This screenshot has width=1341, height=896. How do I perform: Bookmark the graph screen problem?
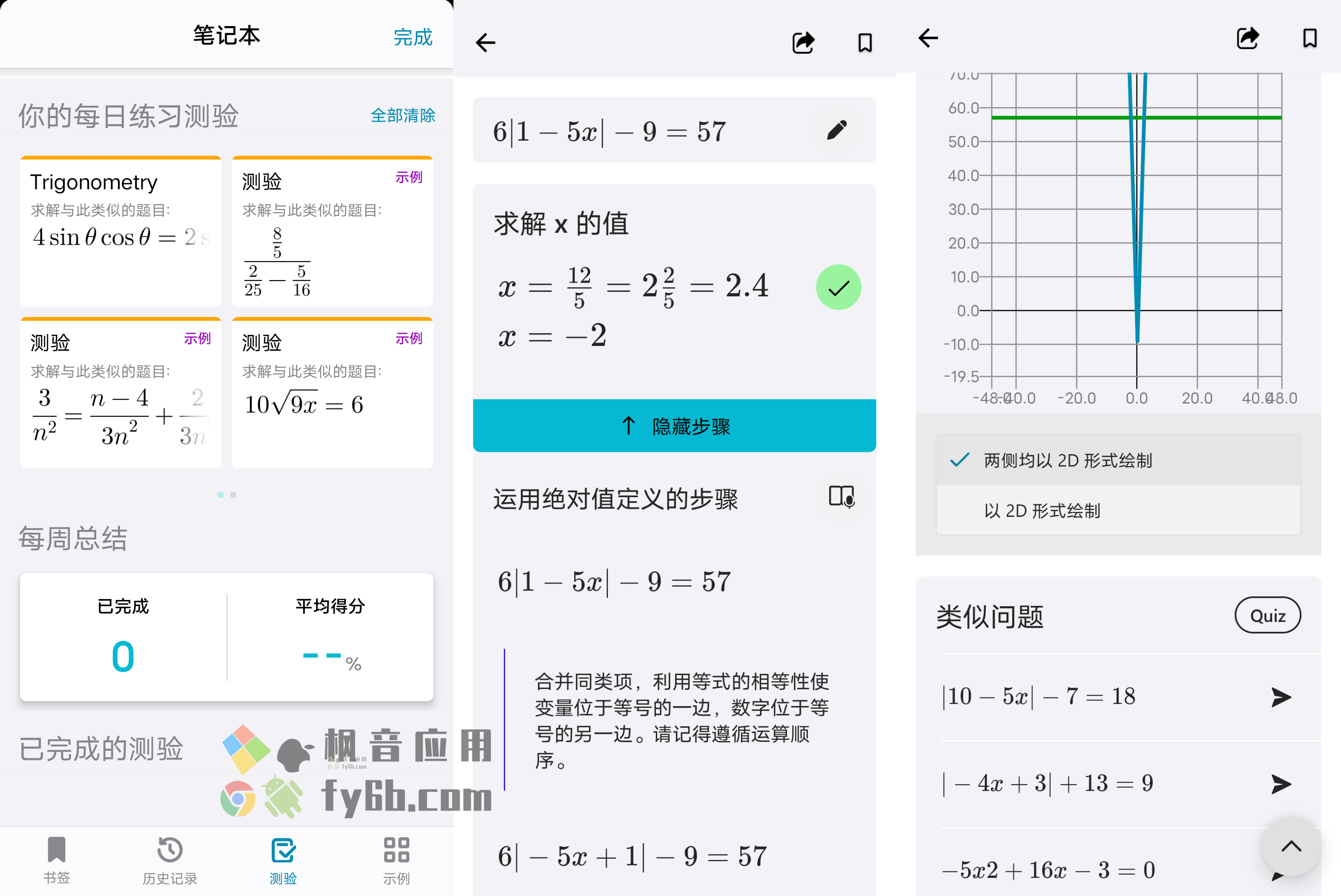[1310, 38]
